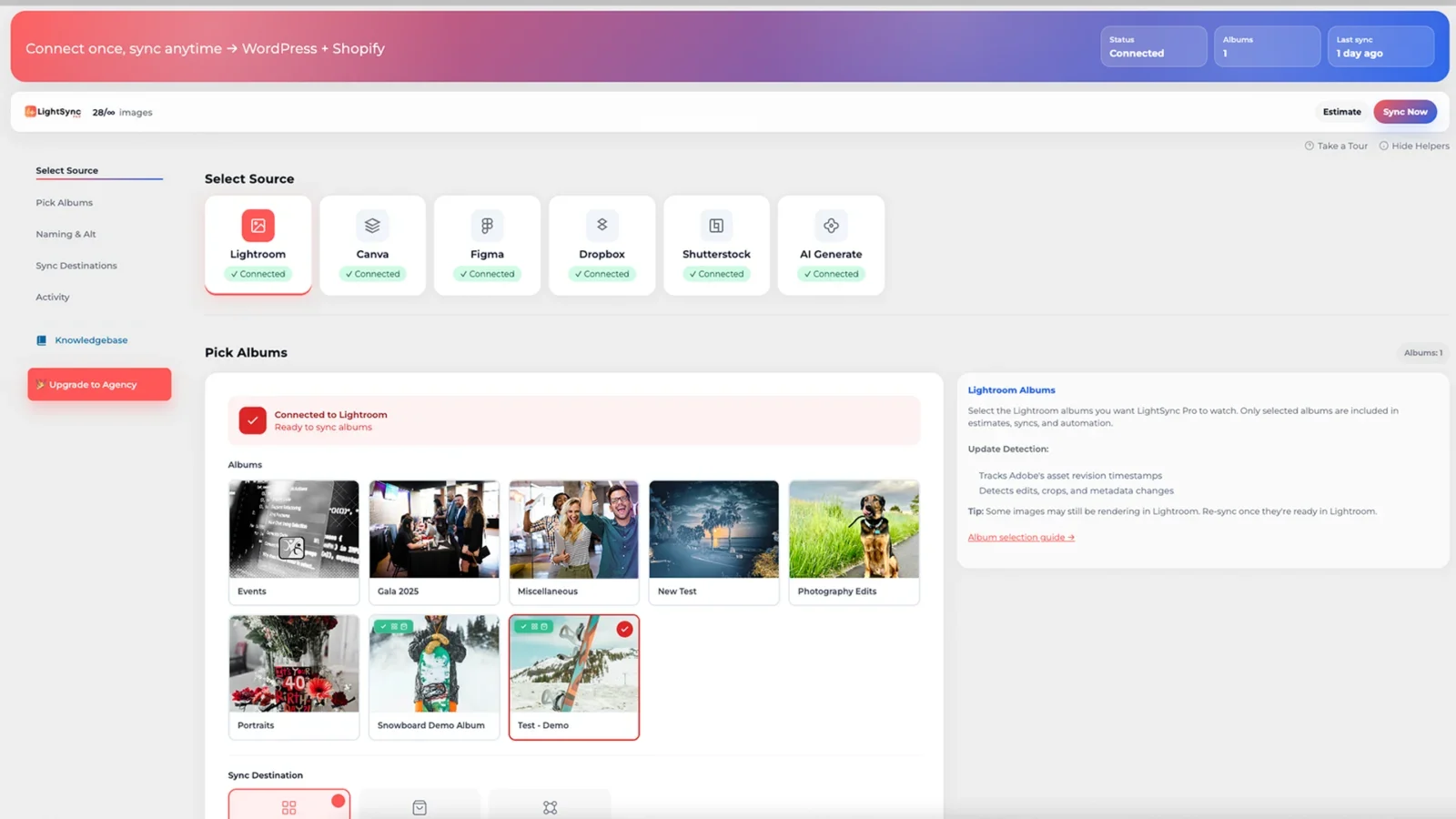Select the Gala 2025 album
The image size is (1456, 819).
coord(434,542)
